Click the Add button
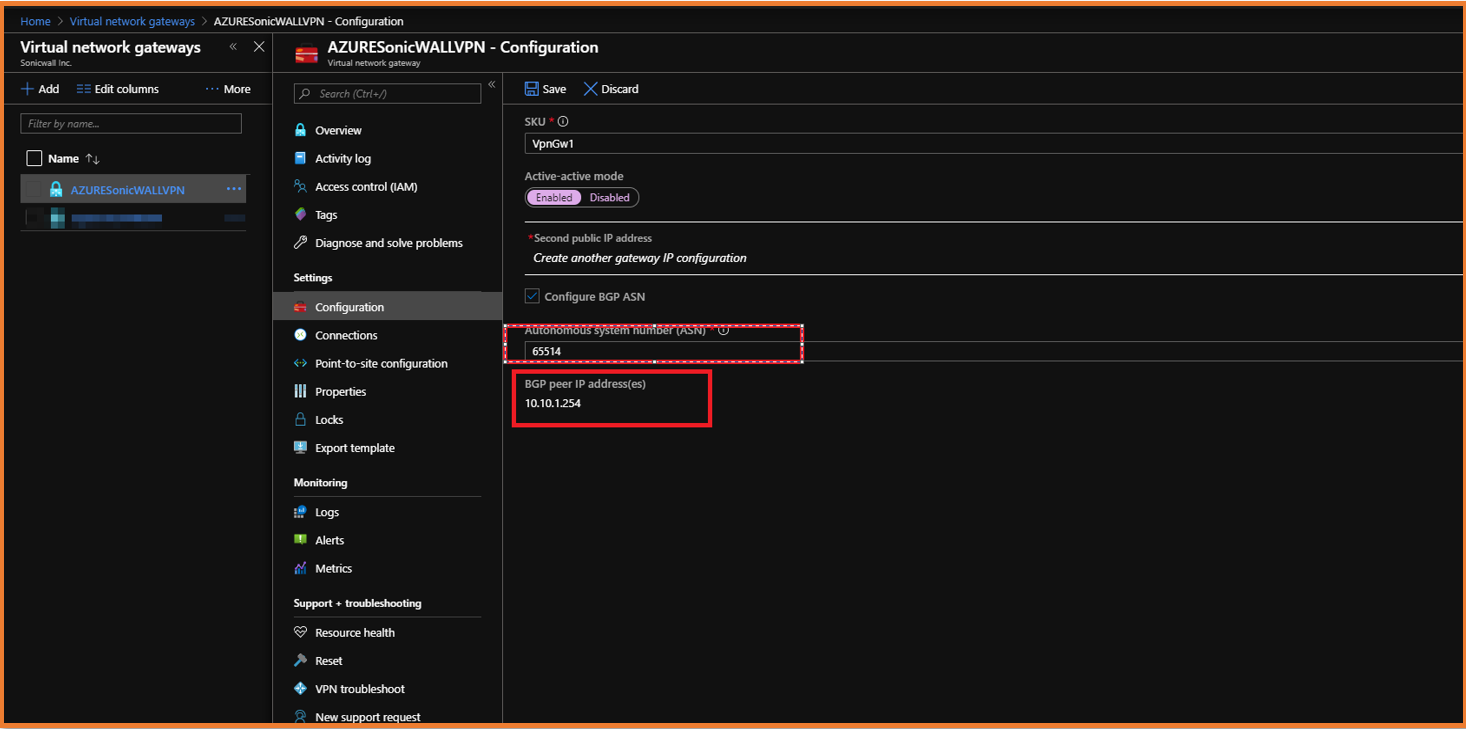The image size is (1466, 729). (40, 89)
